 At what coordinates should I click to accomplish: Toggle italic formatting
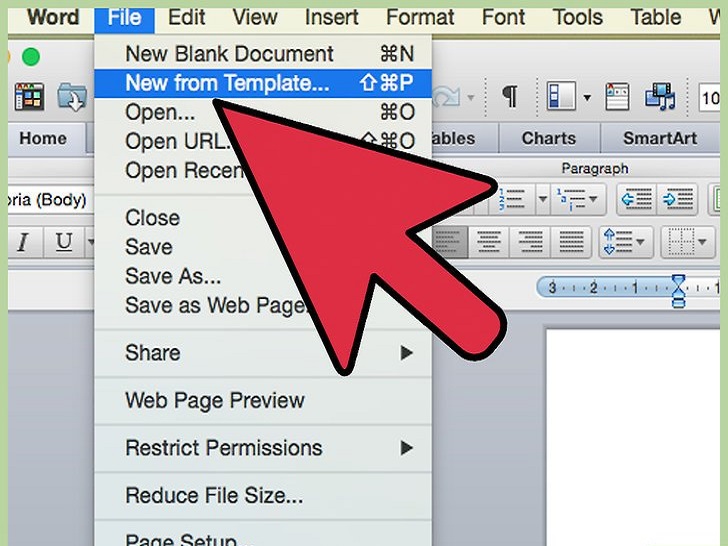pyautogui.click(x=22, y=242)
